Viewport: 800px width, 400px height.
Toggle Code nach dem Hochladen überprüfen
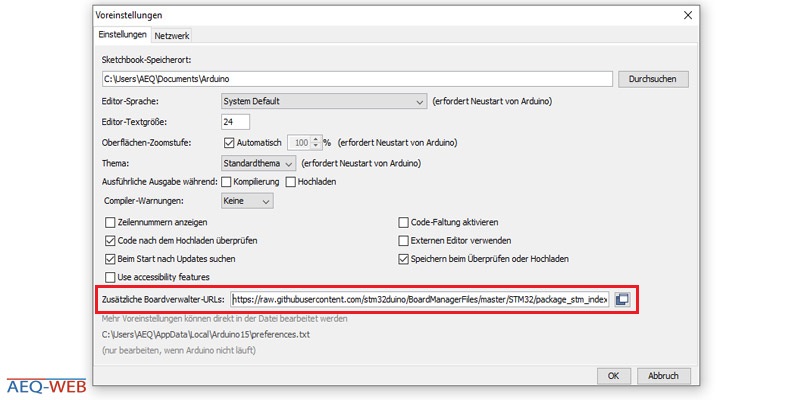[x=110, y=240]
